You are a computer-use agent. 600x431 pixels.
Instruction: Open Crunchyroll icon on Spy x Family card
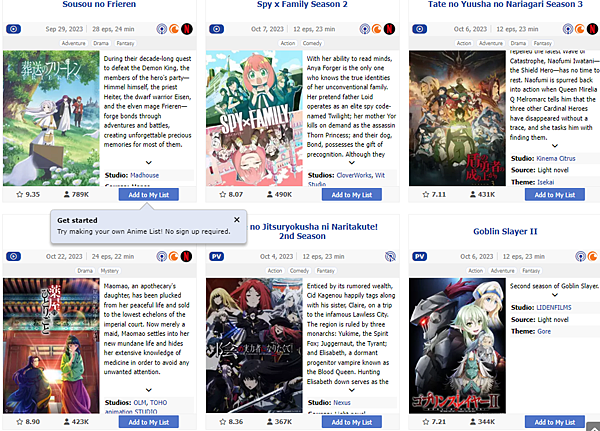377,29
